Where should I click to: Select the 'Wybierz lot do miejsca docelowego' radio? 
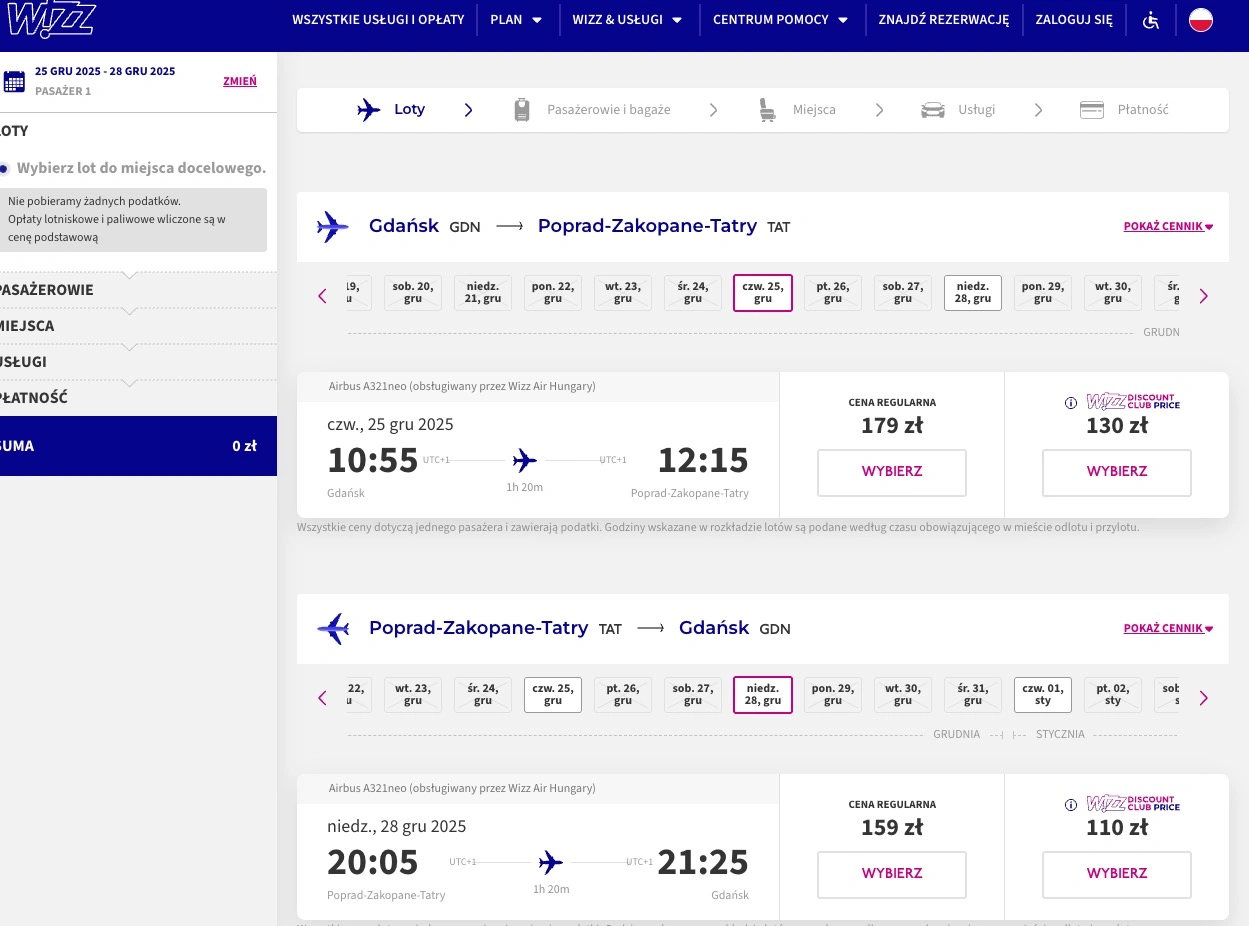pyautogui.click(x=5, y=168)
